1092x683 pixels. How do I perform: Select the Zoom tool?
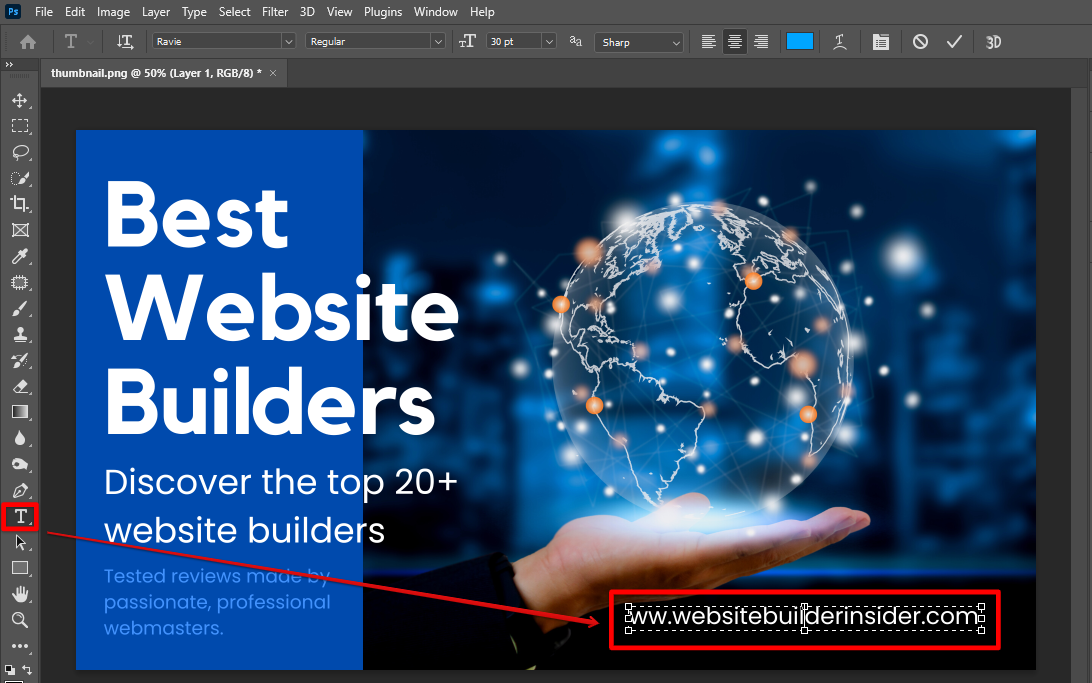coord(20,620)
